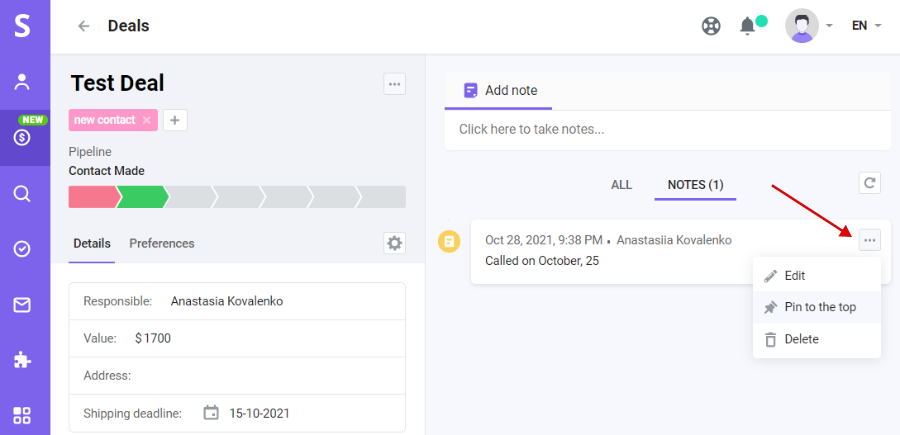Open the Search magnifier icon in sidebar
The width and height of the screenshot is (900, 435).
22,194
